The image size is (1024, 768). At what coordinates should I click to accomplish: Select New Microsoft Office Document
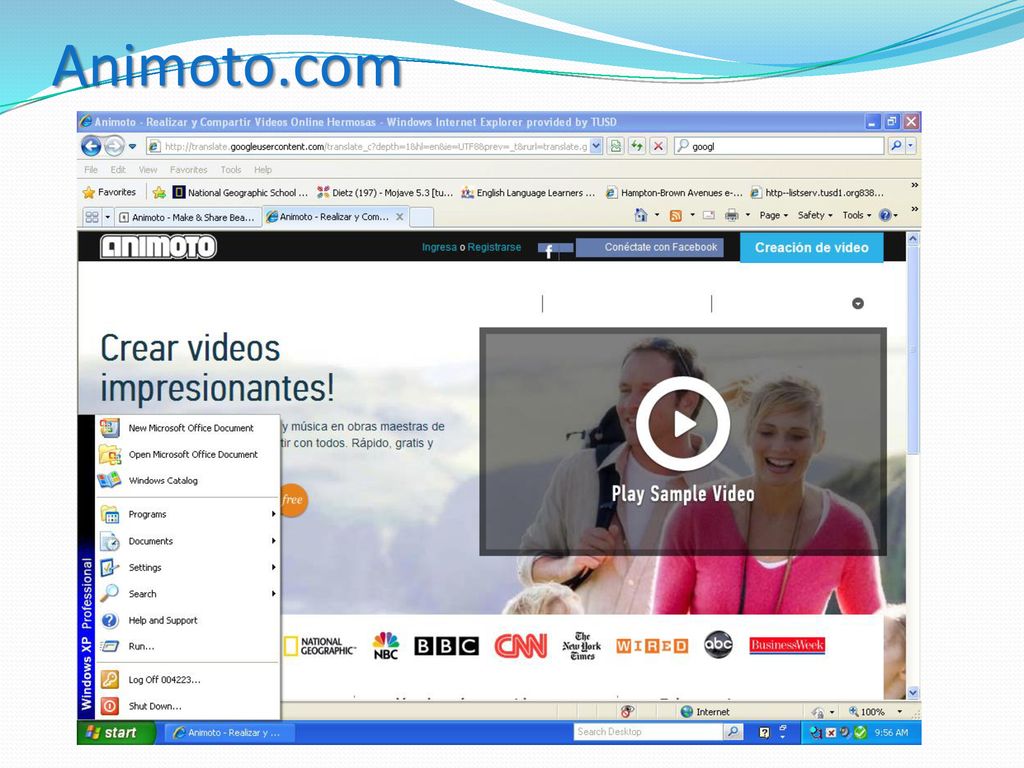coord(188,428)
